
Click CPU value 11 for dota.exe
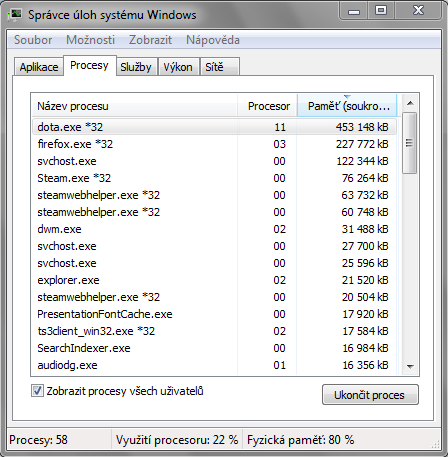point(280,127)
